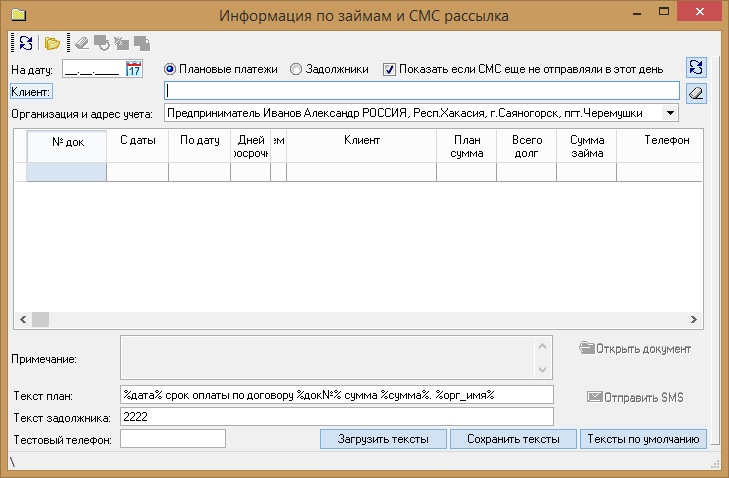The height and width of the screenshot is (478, 729).
Task: Click the На дату input field
Action: pos(93,69)
